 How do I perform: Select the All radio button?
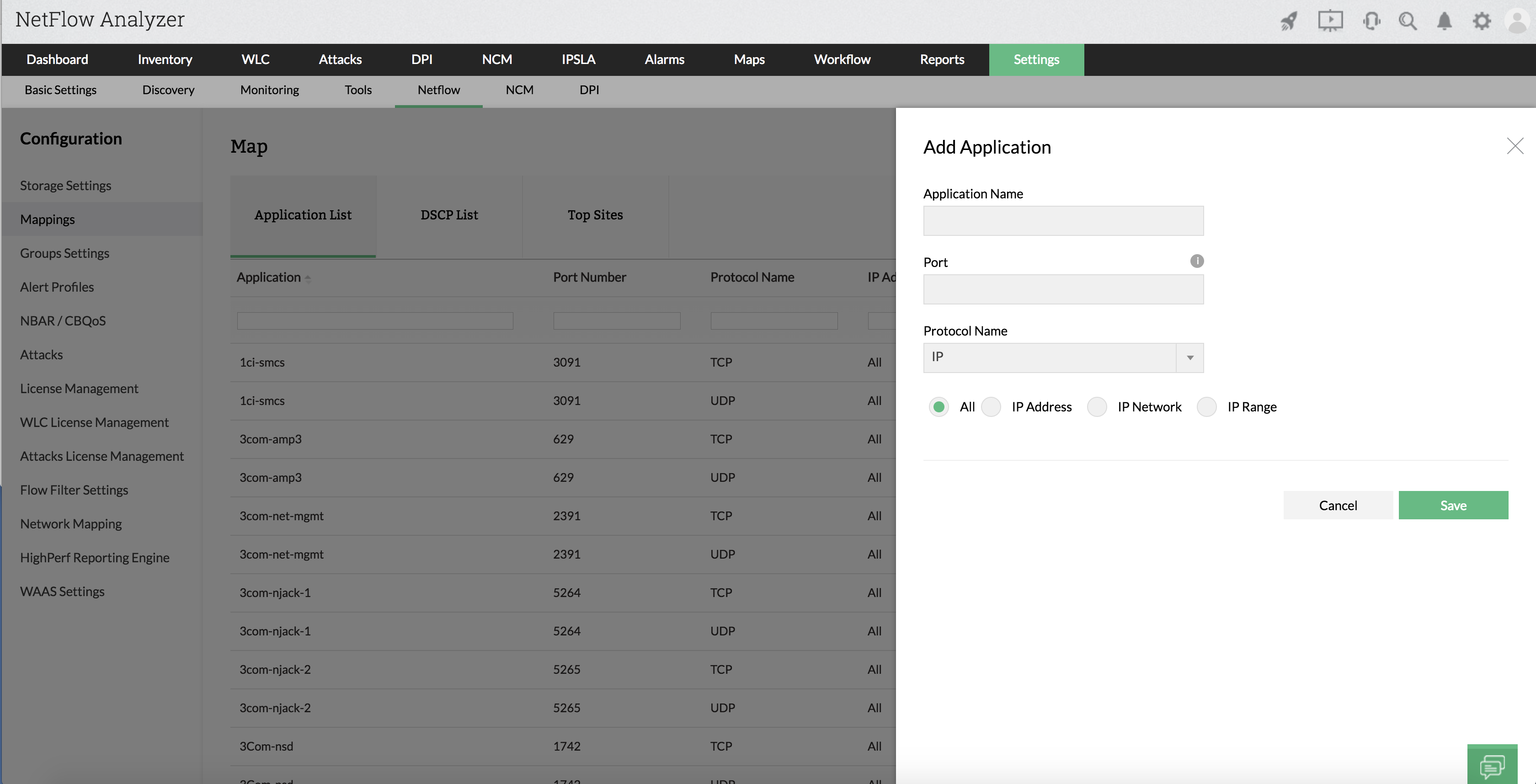(939, 406)
